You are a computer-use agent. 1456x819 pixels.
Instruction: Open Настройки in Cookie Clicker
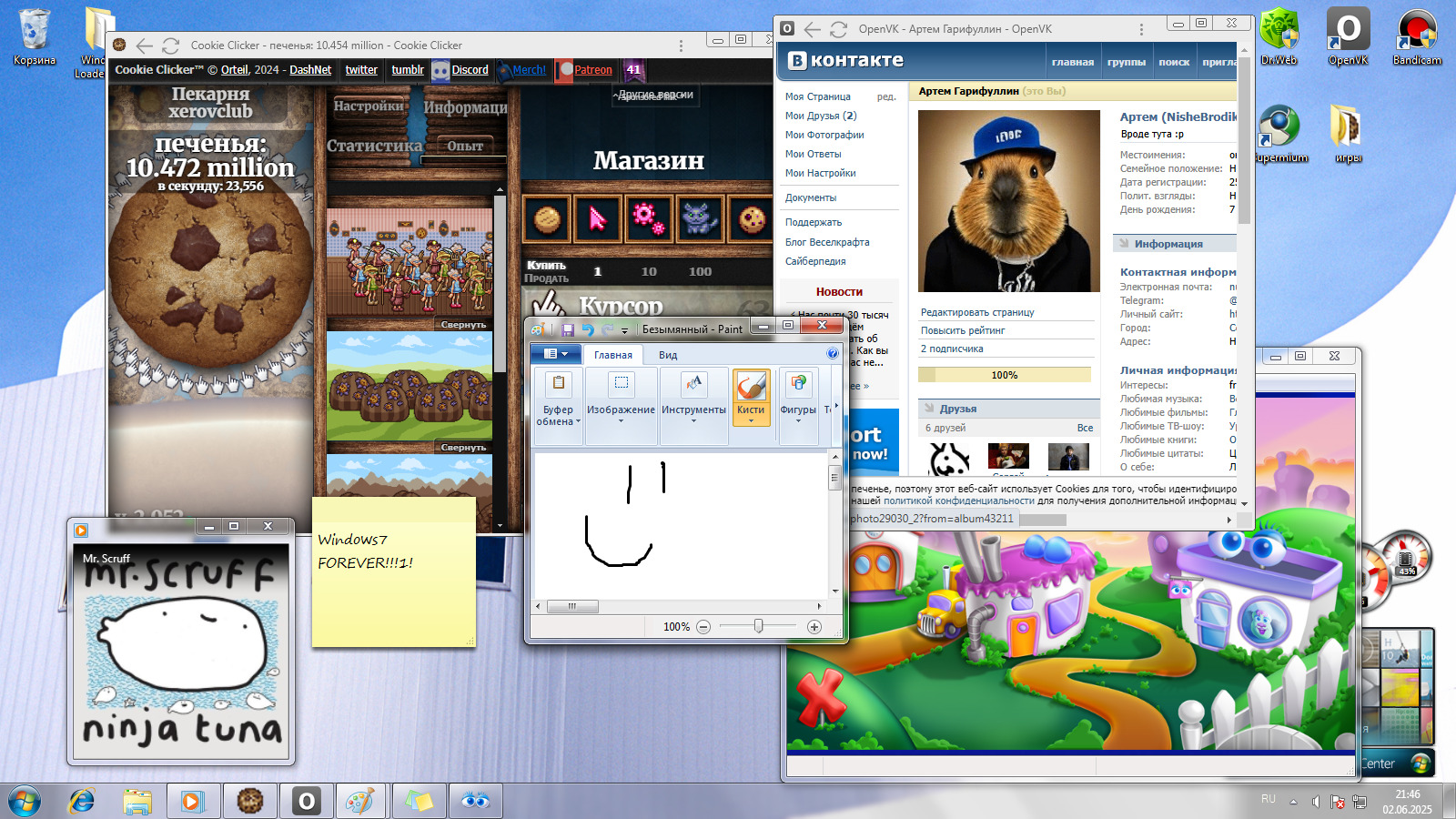click(368, 106)
